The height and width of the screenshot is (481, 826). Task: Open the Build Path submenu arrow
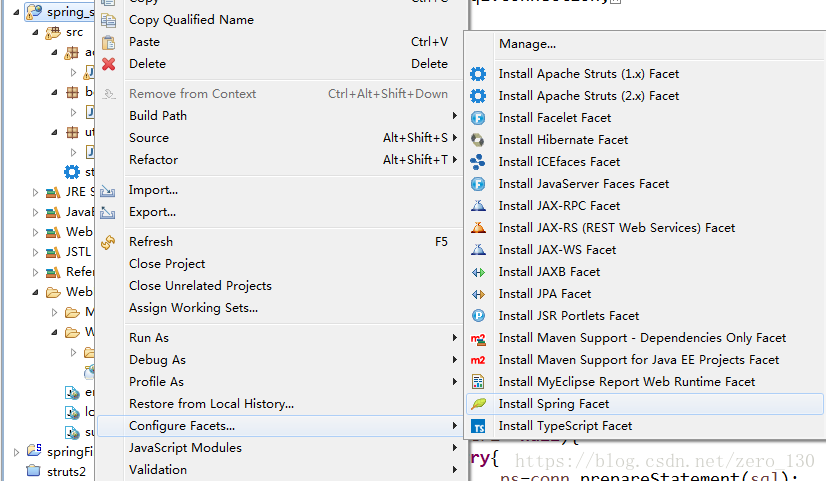point(454,115)
